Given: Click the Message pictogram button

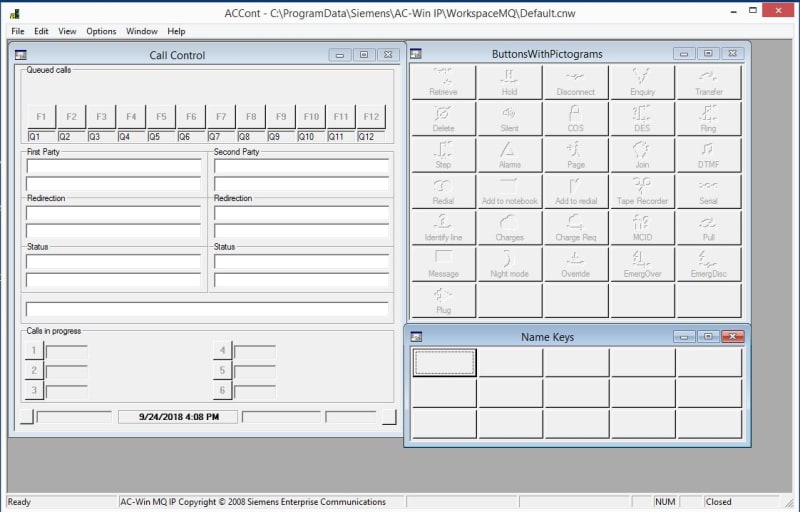Looking at the screenshot, I should coord(443,264).
